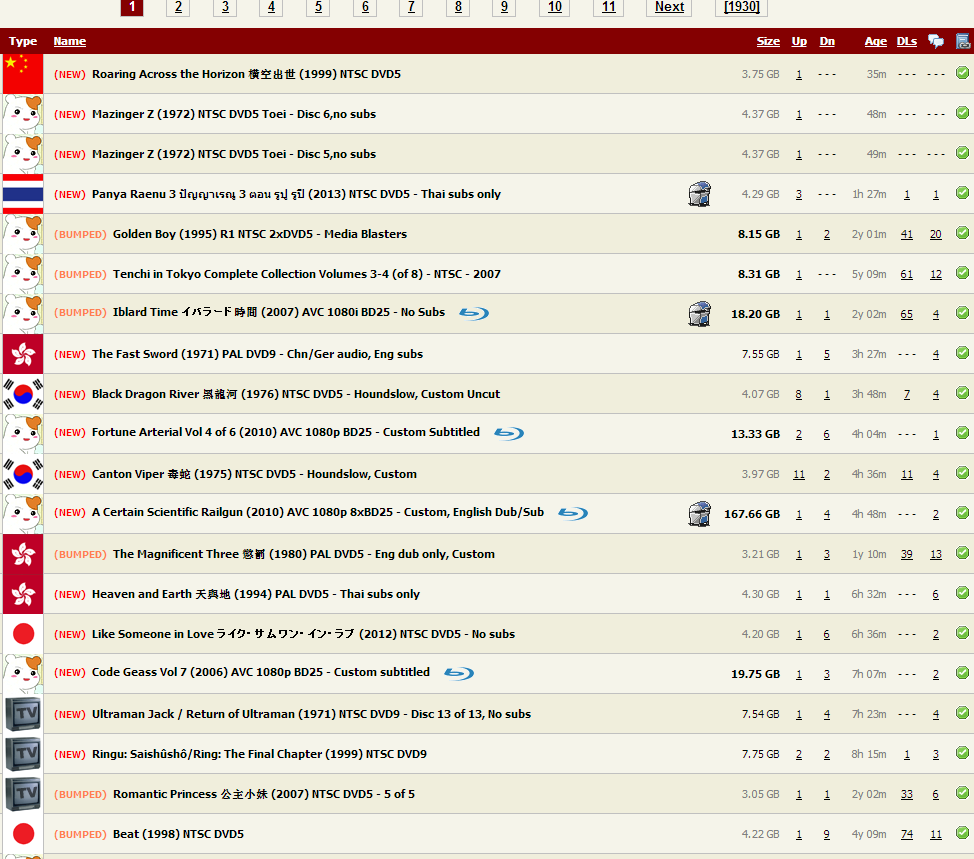
Task: Click the green check icon for Beat (1998)
Action: (x=962, y=832)
